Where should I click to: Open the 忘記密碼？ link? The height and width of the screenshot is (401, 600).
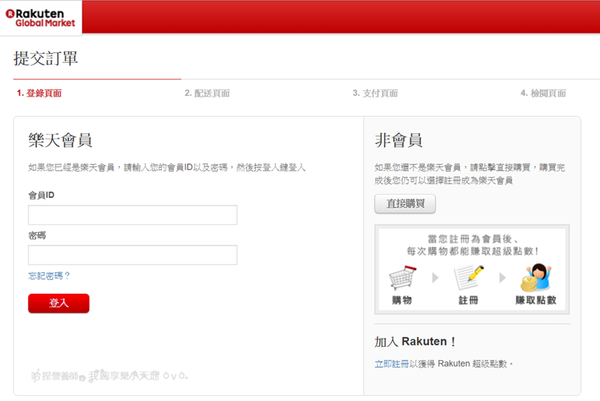49,275
